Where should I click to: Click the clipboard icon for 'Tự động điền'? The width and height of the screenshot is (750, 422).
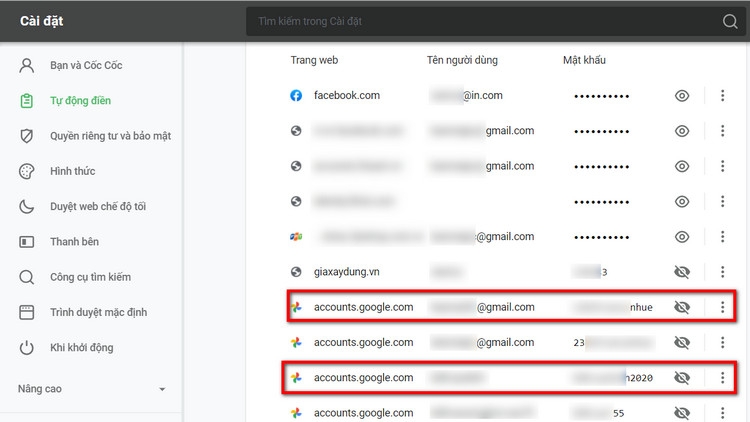27,101
